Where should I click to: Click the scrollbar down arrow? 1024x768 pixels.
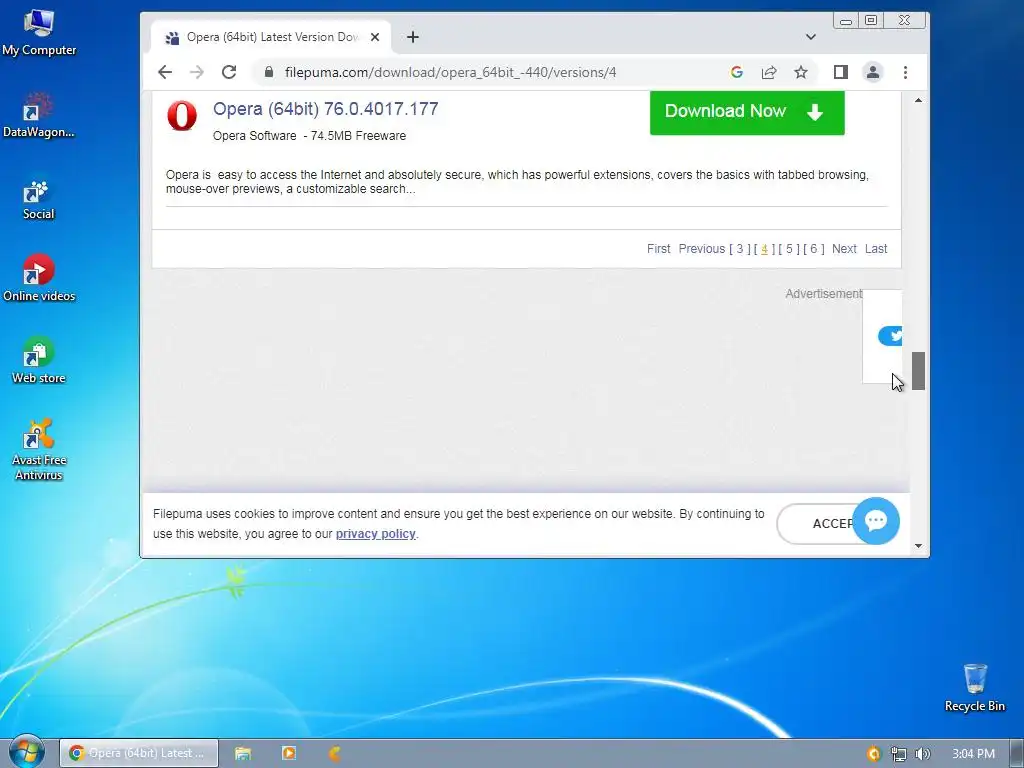coord(918,546)
